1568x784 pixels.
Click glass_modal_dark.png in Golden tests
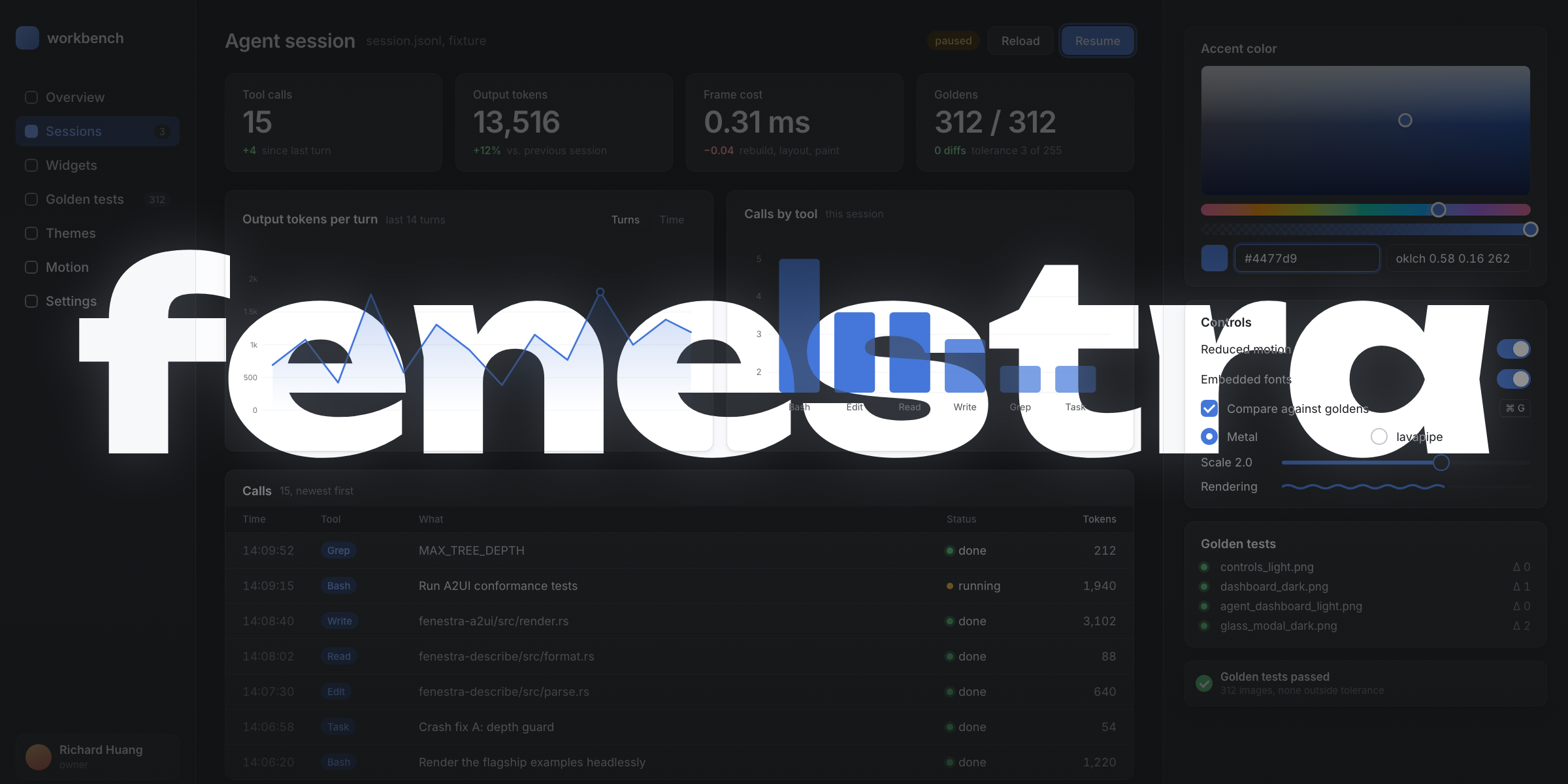coord(1279,626)
